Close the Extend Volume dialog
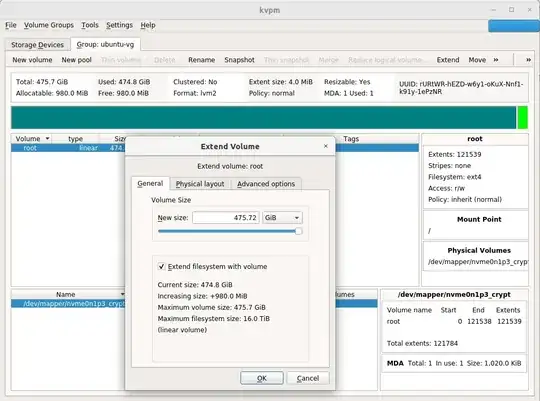 (x=325, y=146)
